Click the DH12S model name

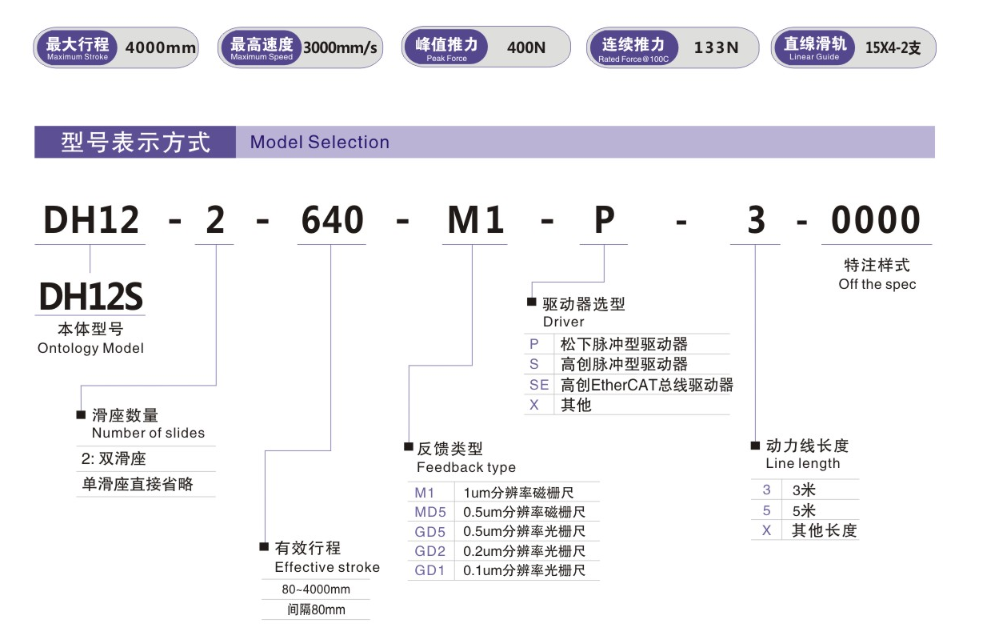click(x=91, y=297)
